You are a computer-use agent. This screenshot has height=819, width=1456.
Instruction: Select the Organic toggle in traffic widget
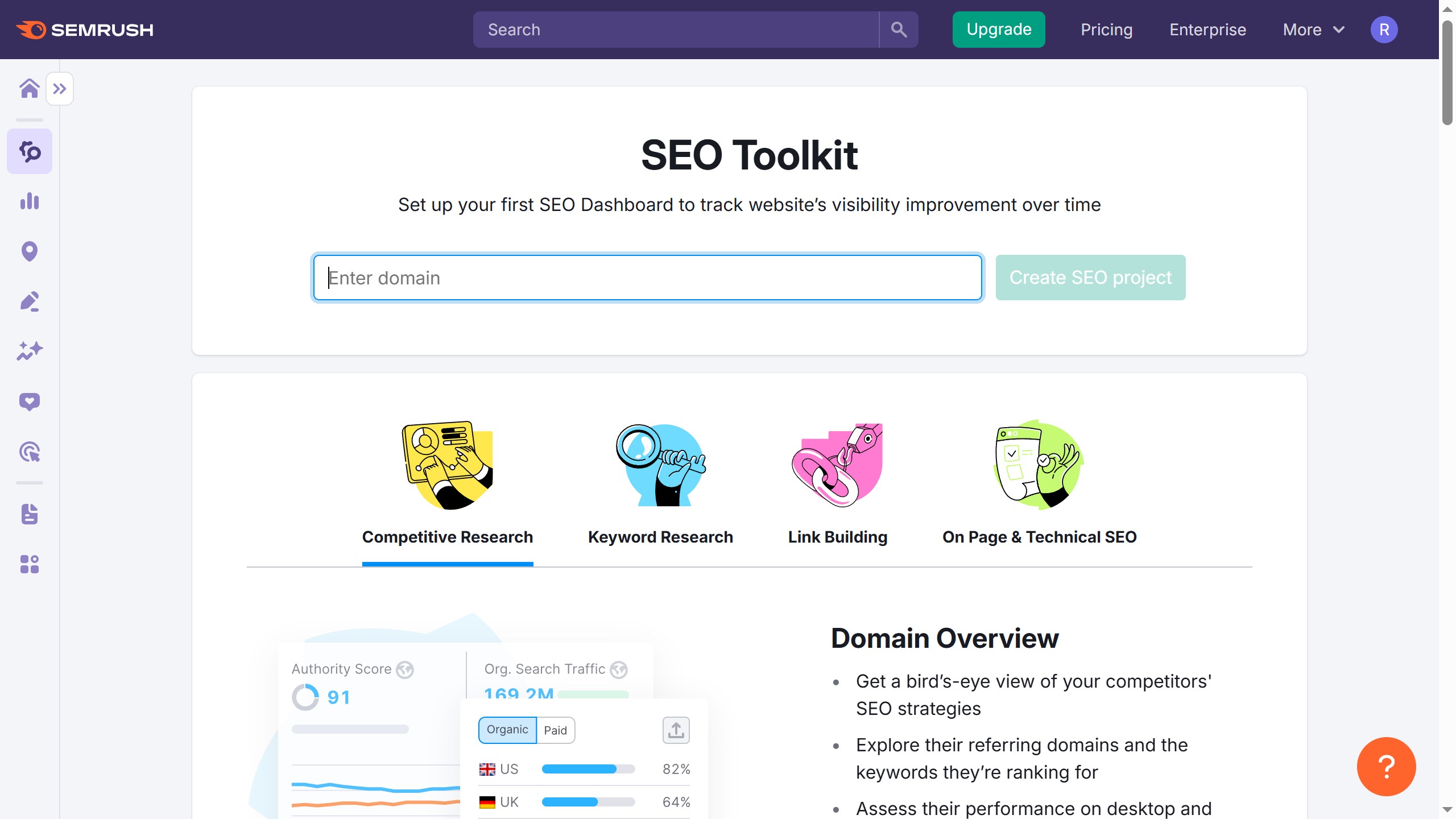tap(507, 730)
